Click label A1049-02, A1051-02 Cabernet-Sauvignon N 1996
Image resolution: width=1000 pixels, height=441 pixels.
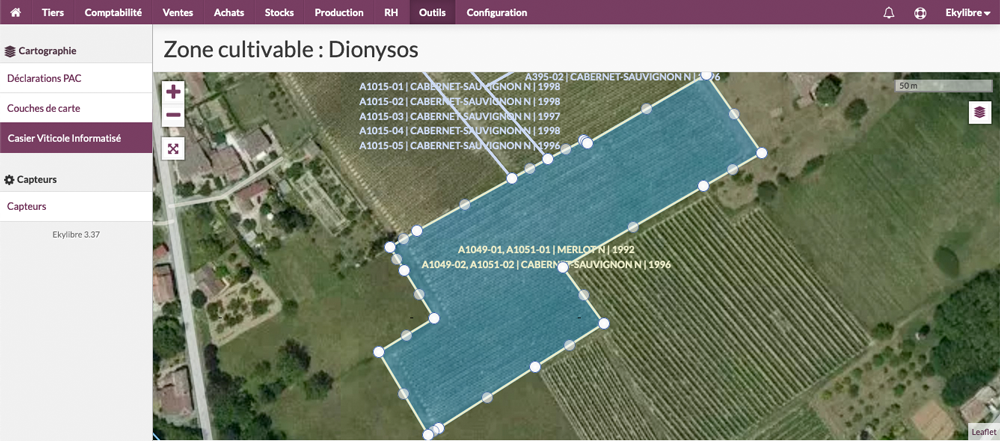point(547,264)
